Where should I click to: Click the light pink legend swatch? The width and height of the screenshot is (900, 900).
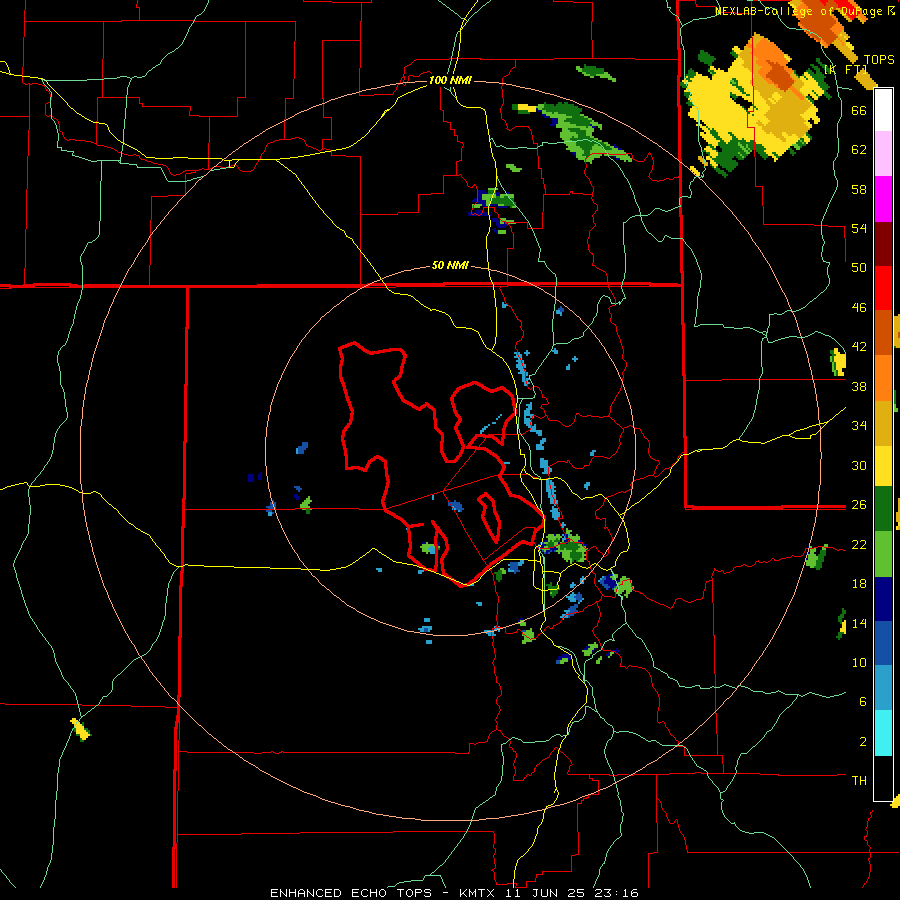tap(883, 154)
